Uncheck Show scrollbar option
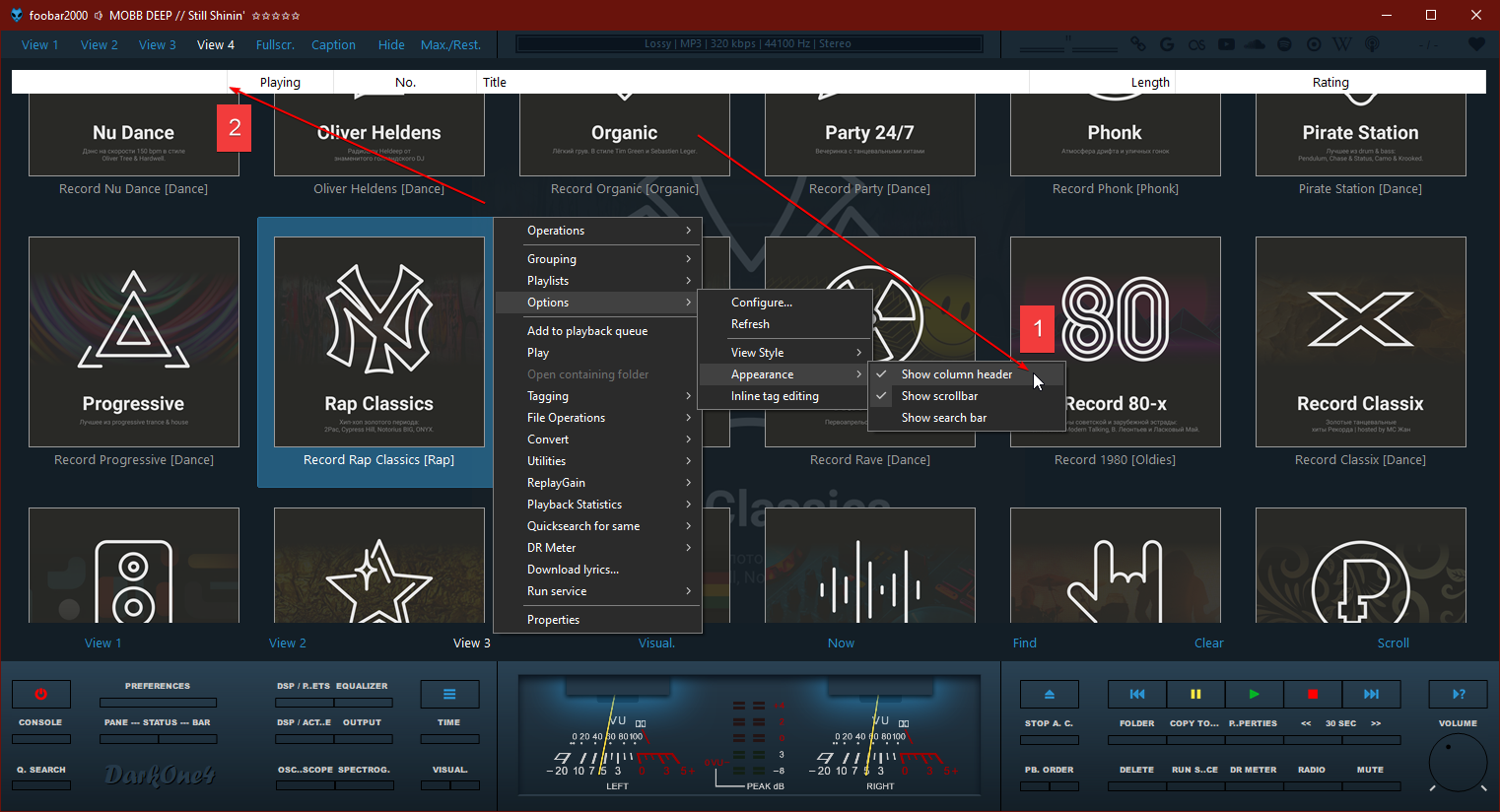The image size is (1500, 812). coord(966,396)
